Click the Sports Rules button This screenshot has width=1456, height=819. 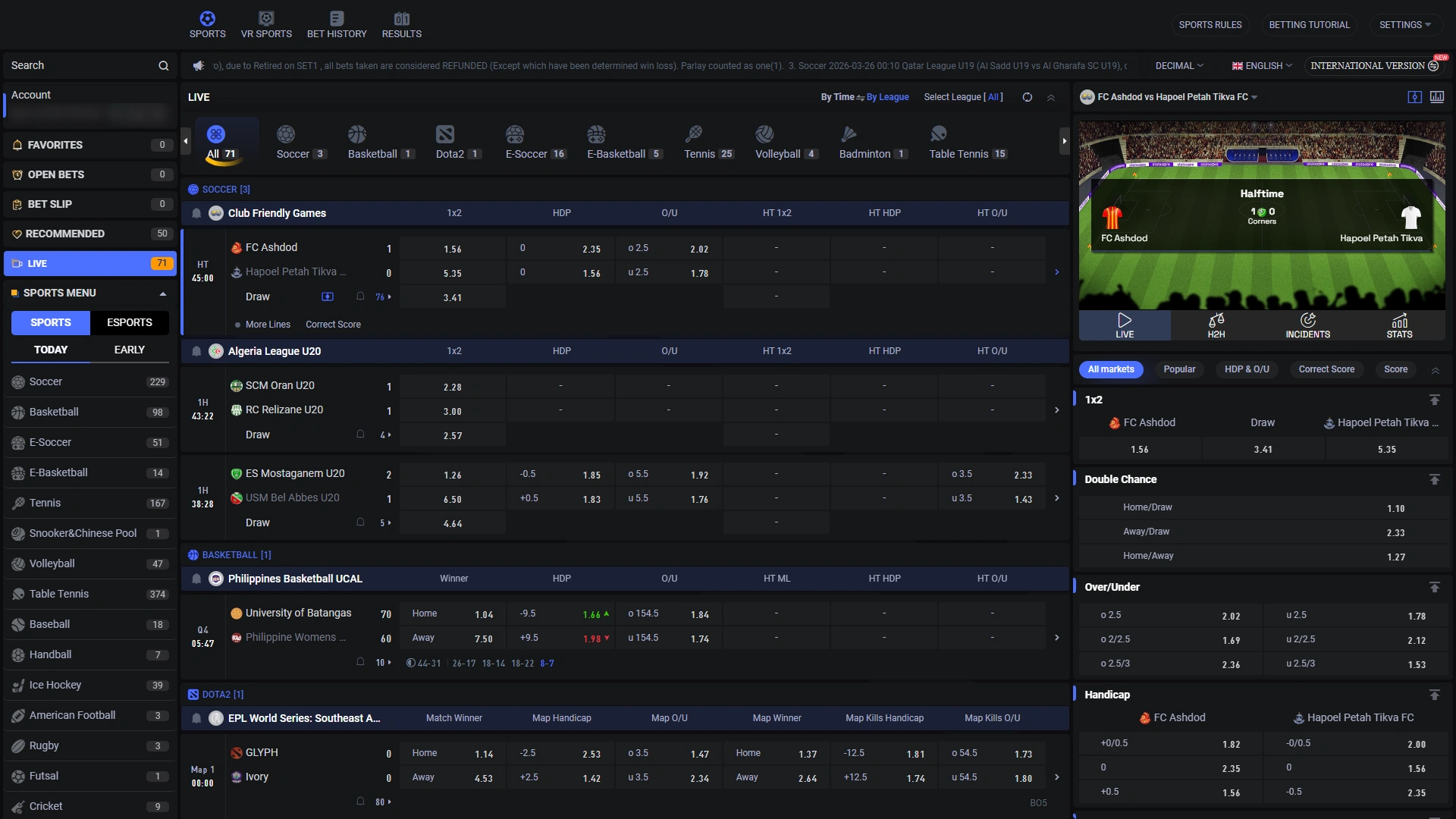[x=1210, y=25]
